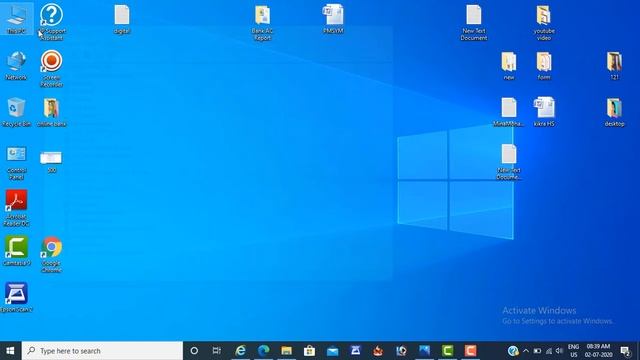Screen dimensions: 640x360
Task: Open the taskbar clock showing 08:39 AM
Action: [598, 351]
